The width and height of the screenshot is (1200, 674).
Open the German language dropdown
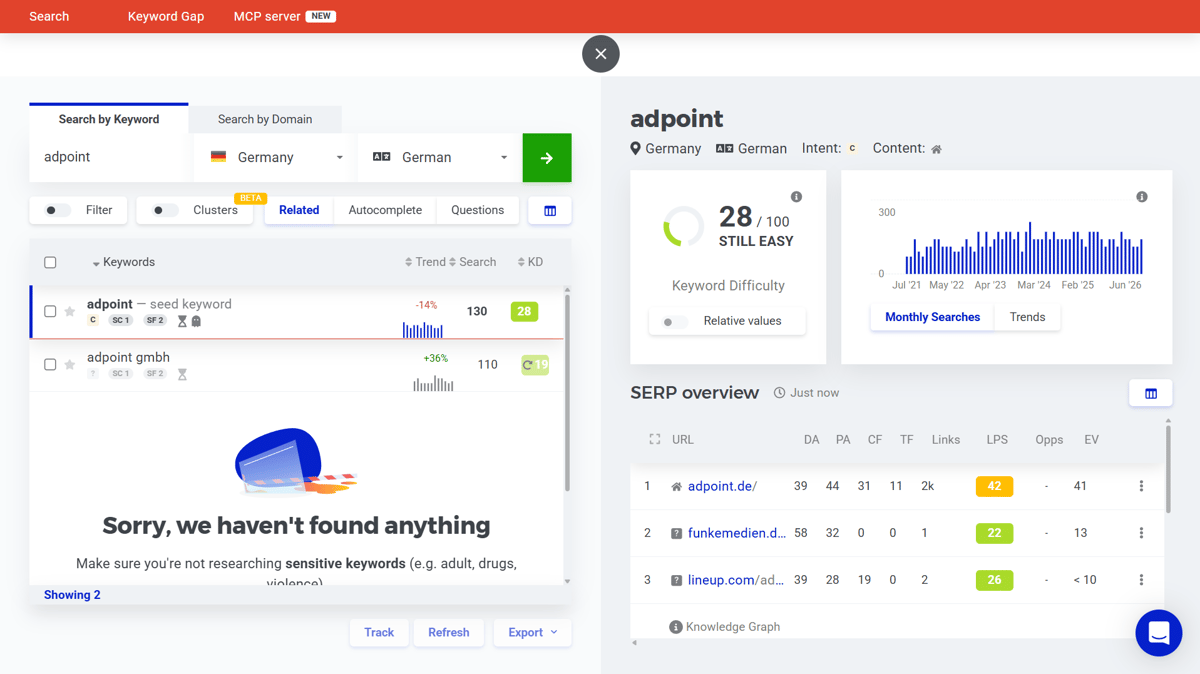pos(439,158)
